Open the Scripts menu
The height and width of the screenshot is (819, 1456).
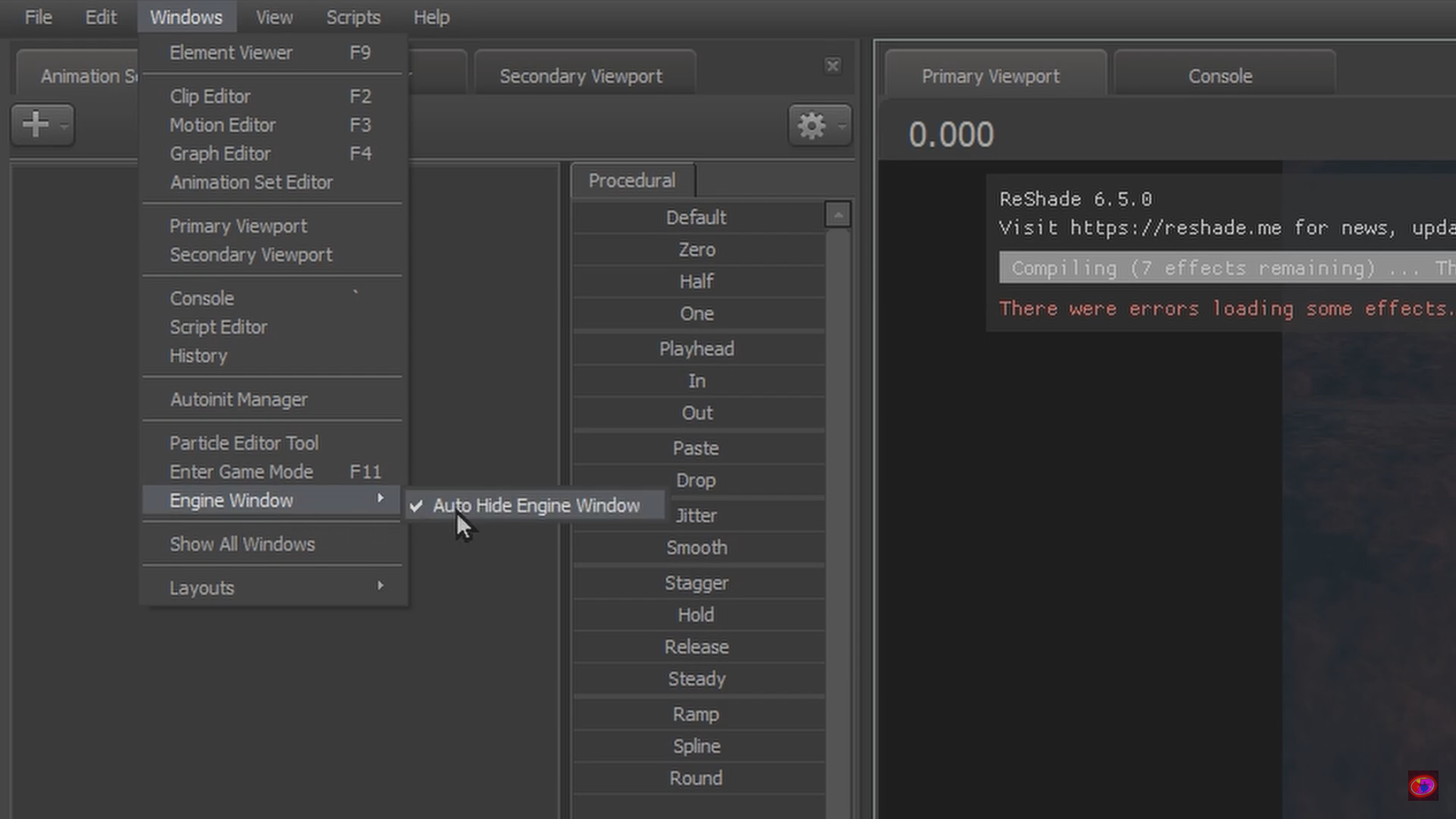(x=353, y=17)
